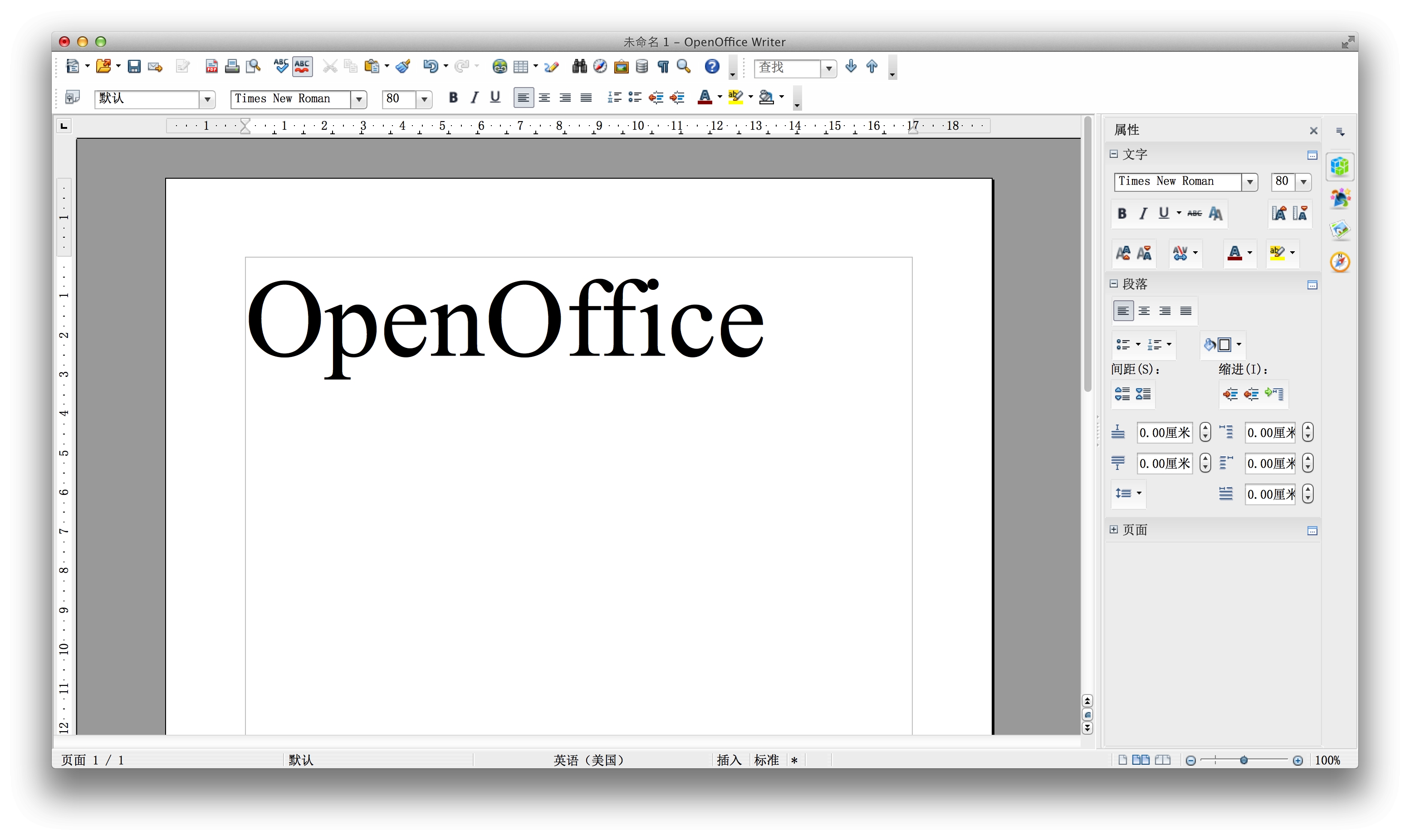The image size is (1410, 840).
Task: Toggle AutoSpellcheck on or off
Action: tap(302, 66)
